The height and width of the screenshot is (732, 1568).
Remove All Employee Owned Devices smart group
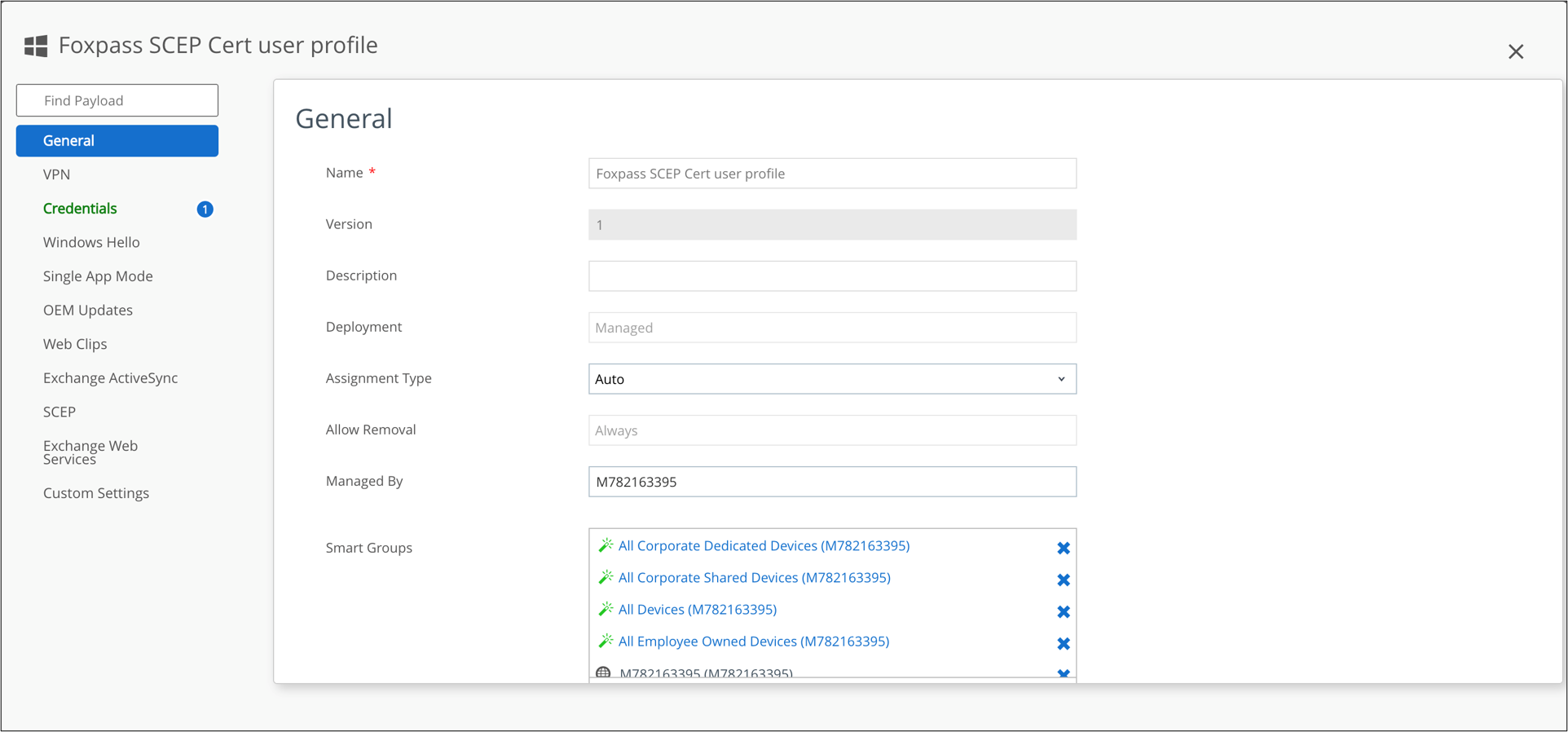point(1063,643)
